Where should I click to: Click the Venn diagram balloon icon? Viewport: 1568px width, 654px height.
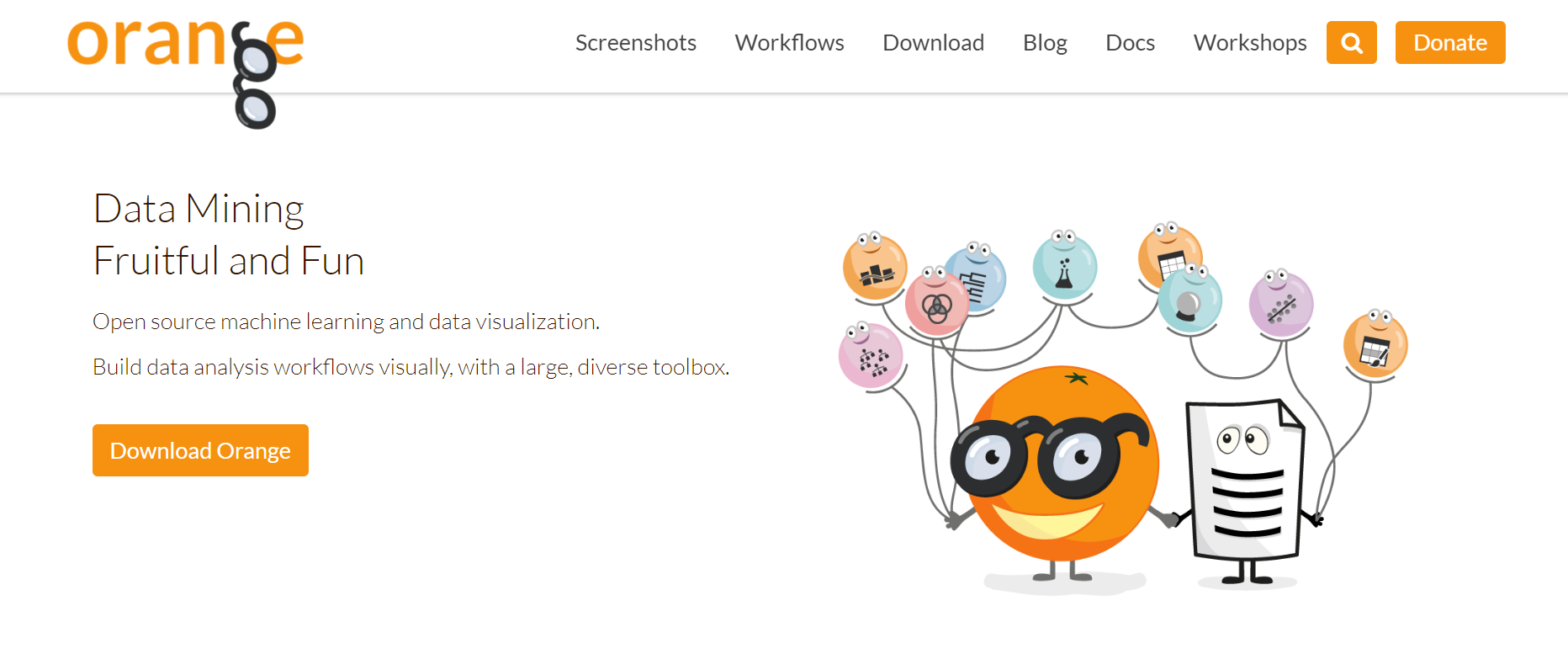(x=936, y=306)
